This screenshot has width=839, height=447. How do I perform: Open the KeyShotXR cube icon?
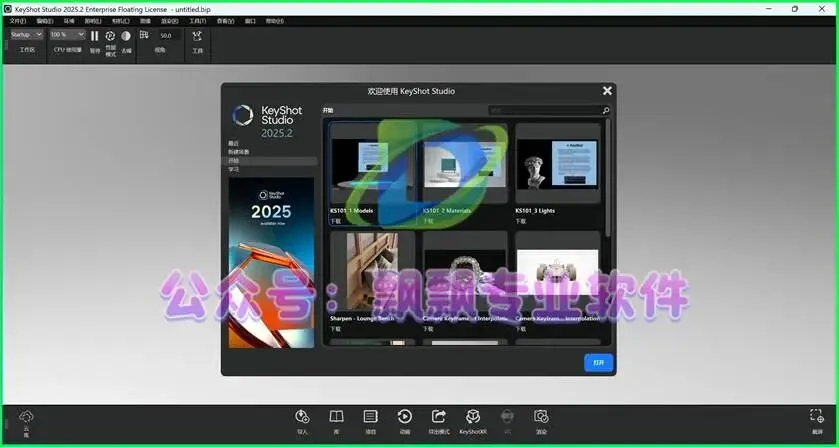click(x=473, y=416)
